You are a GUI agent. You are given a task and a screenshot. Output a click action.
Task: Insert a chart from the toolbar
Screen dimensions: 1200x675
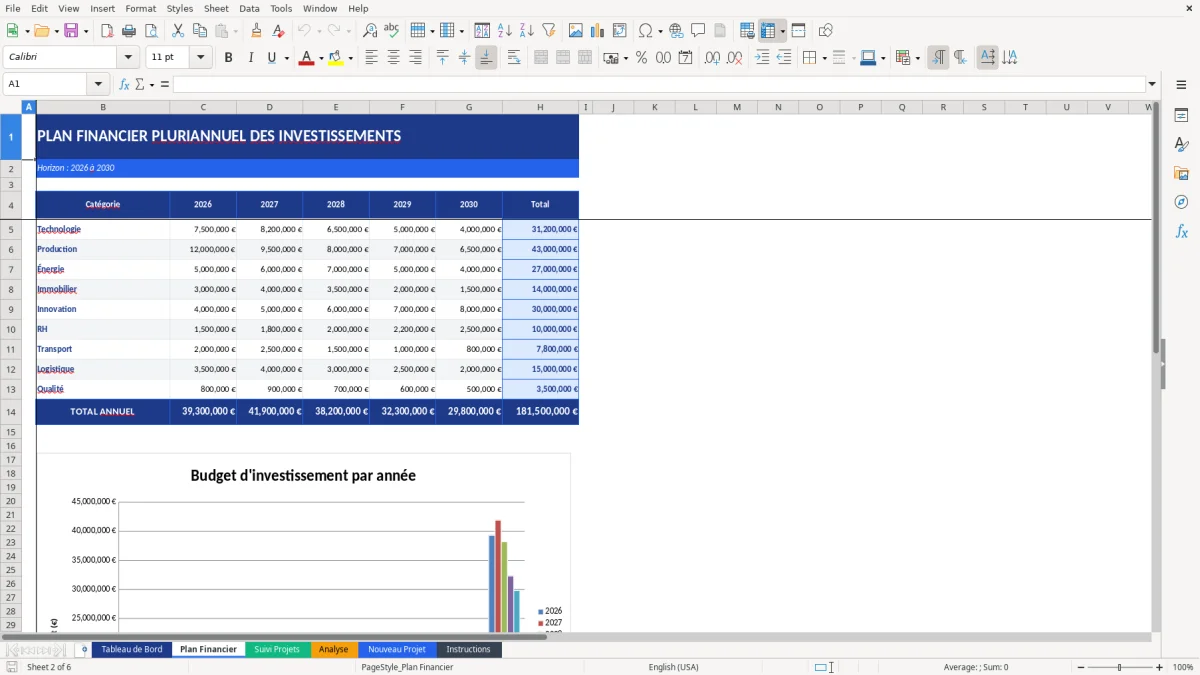596,30
